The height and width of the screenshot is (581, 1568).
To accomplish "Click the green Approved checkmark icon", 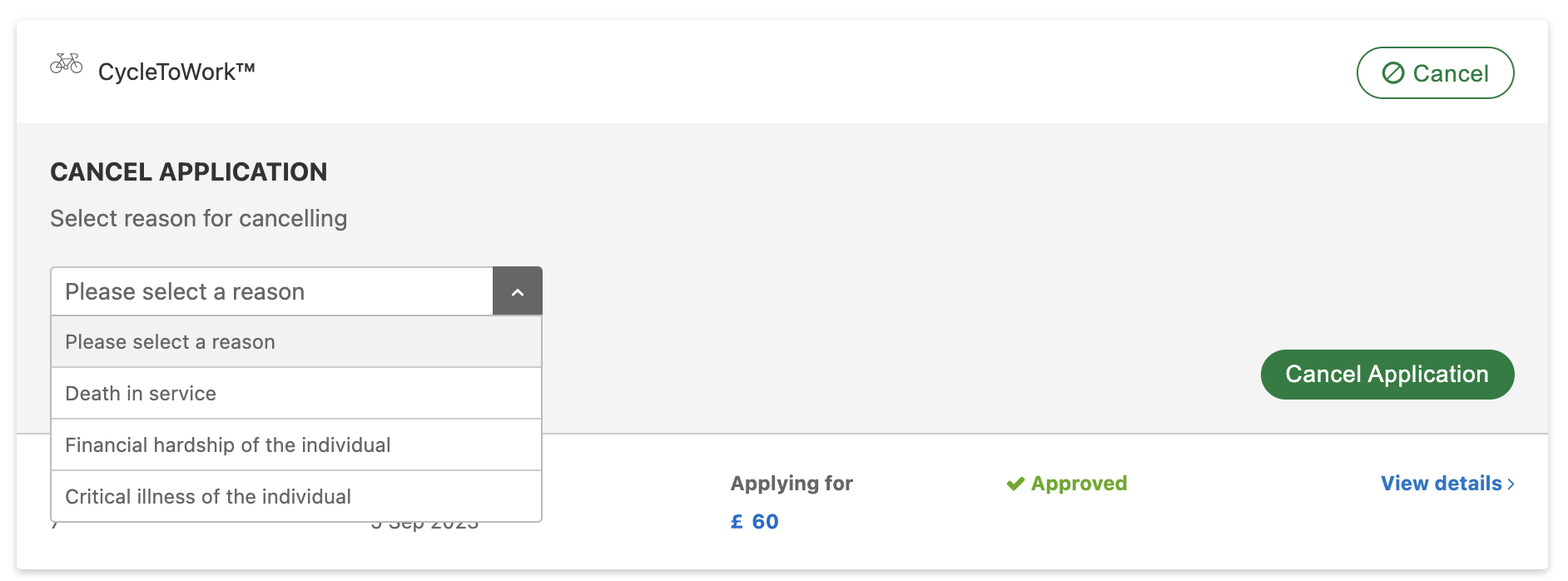I will (x=1015, y=484).
